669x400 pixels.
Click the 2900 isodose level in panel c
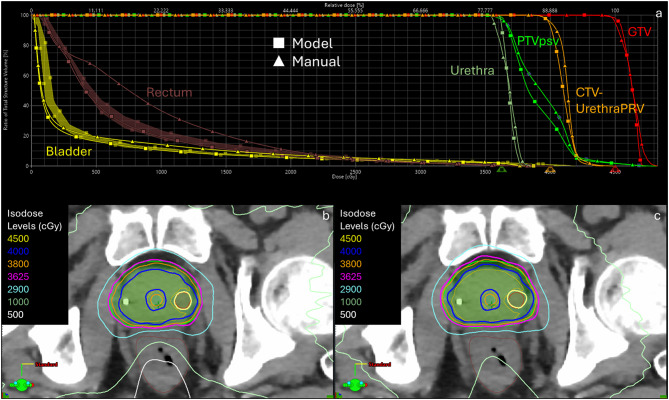(x=351, y=289)
